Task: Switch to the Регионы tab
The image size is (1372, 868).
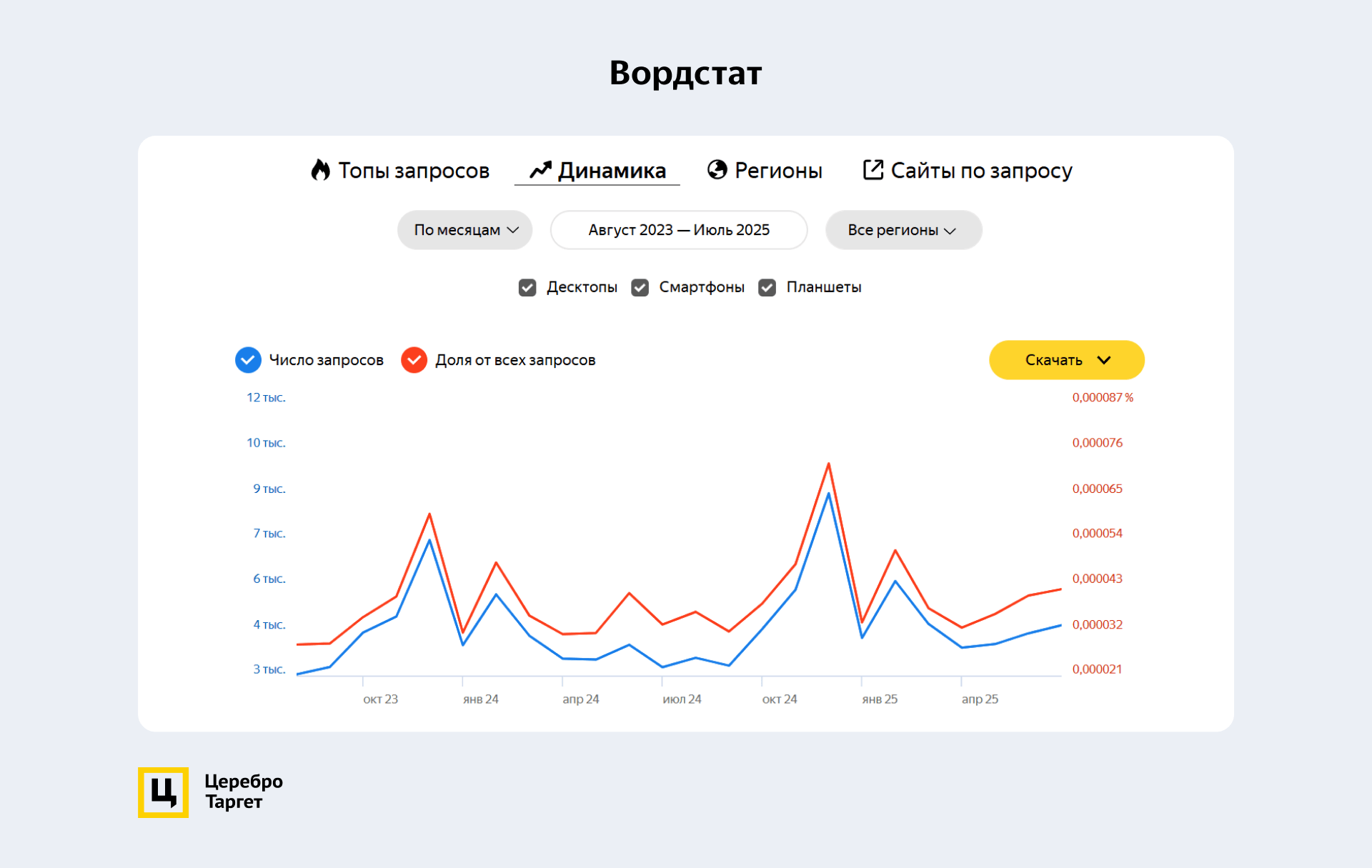Action: click(x=777, y=170)
